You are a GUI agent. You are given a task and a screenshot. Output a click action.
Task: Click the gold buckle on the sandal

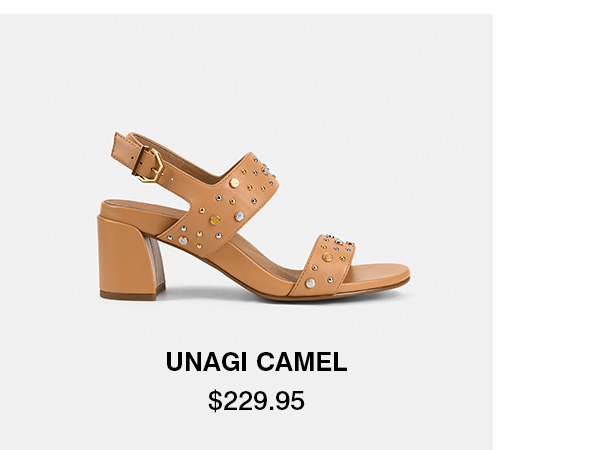coord(148,165)
